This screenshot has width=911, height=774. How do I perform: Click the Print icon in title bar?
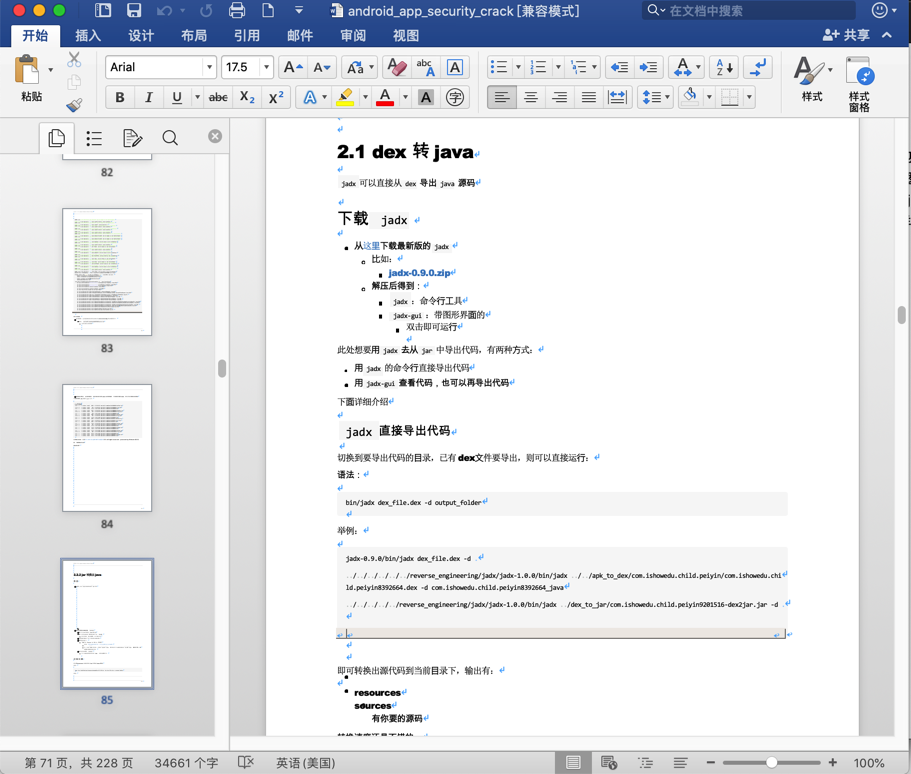236,10
